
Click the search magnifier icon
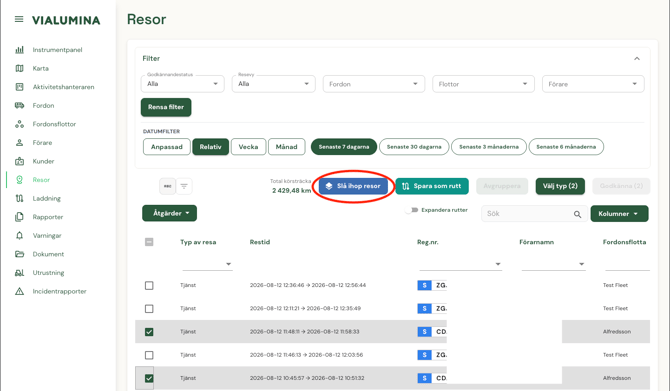577,214
